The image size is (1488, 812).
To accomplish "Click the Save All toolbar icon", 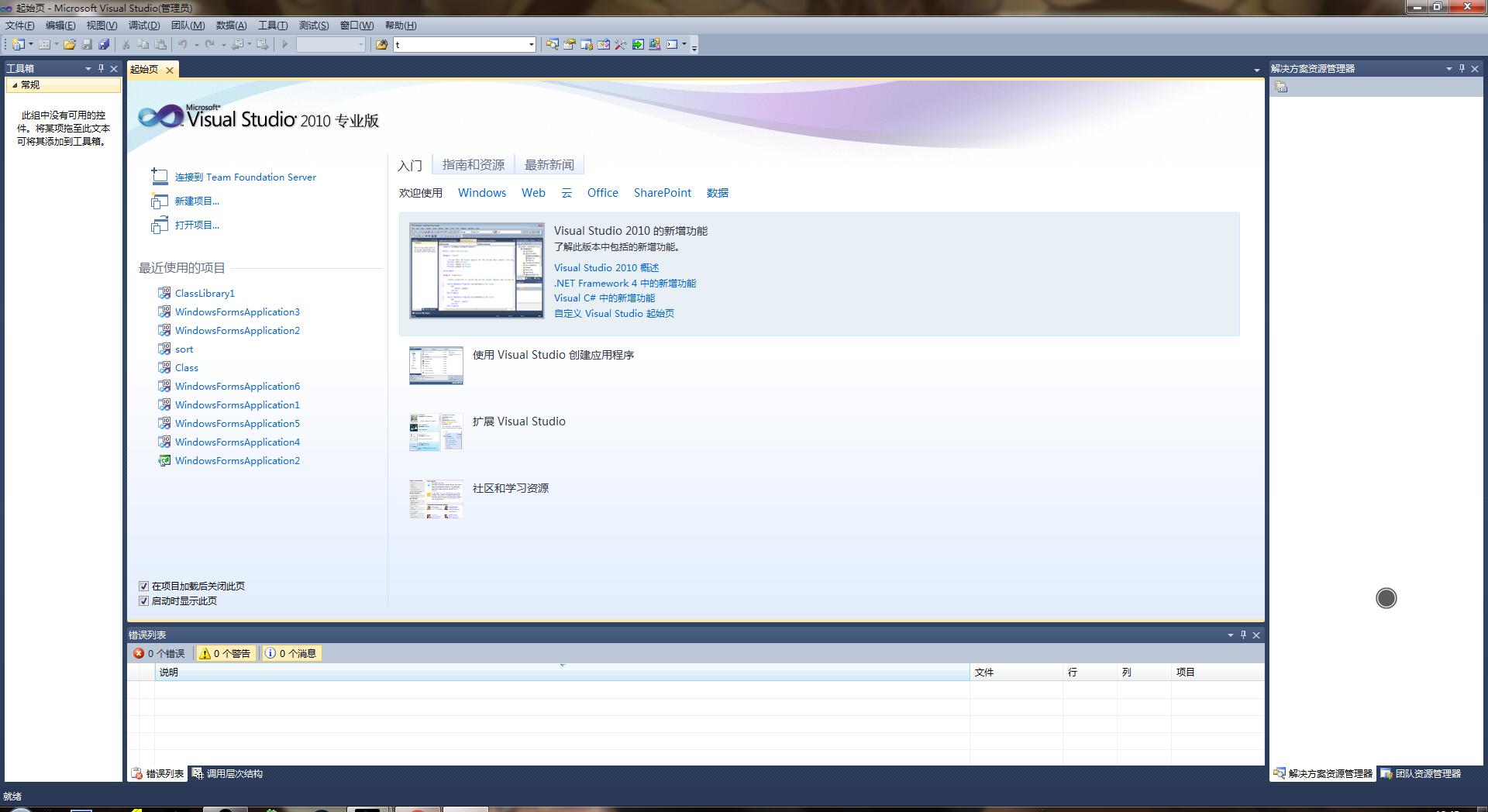I will coord(104,45).
